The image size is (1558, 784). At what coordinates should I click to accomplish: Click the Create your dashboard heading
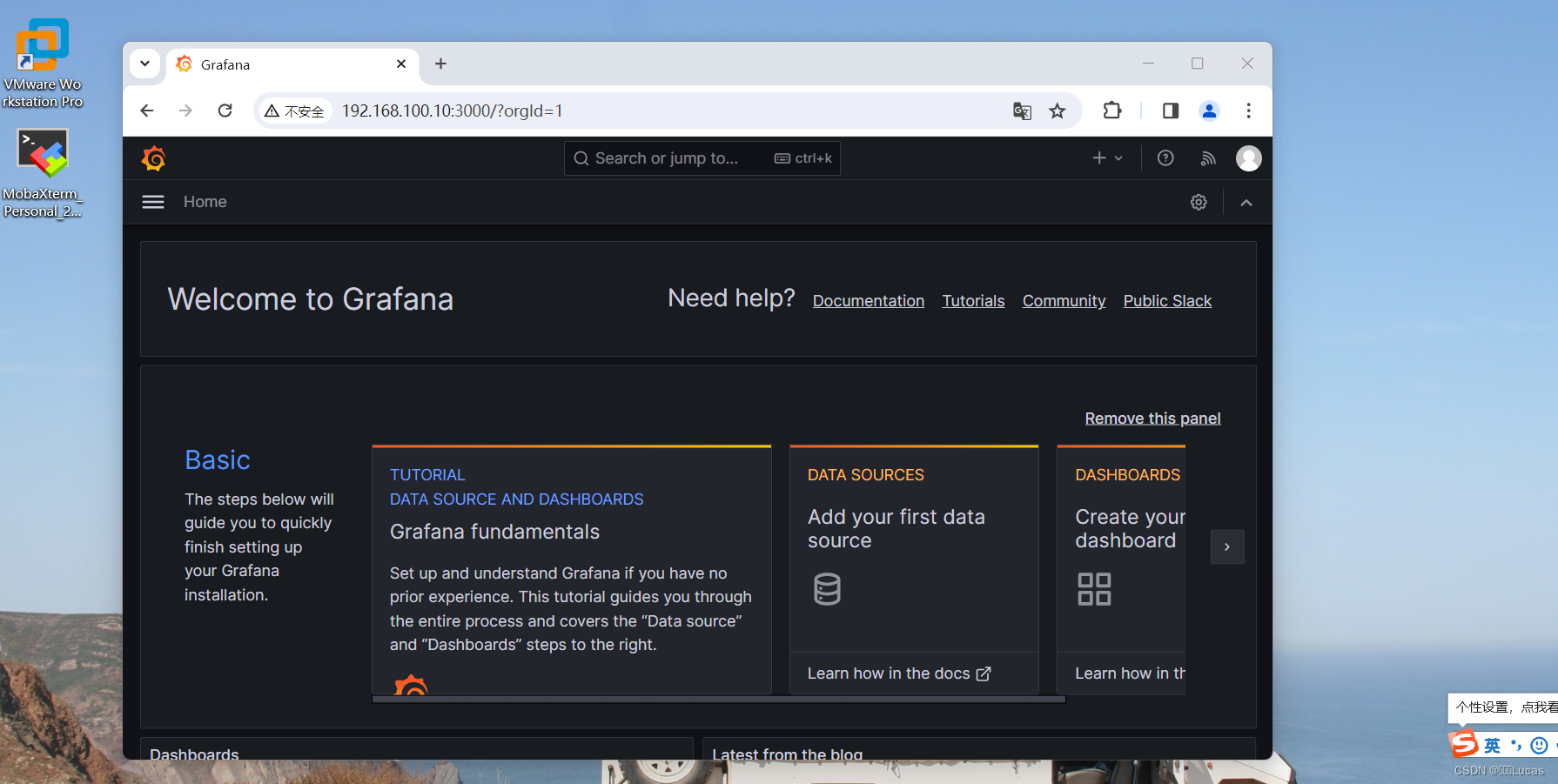coord(1130,528)
